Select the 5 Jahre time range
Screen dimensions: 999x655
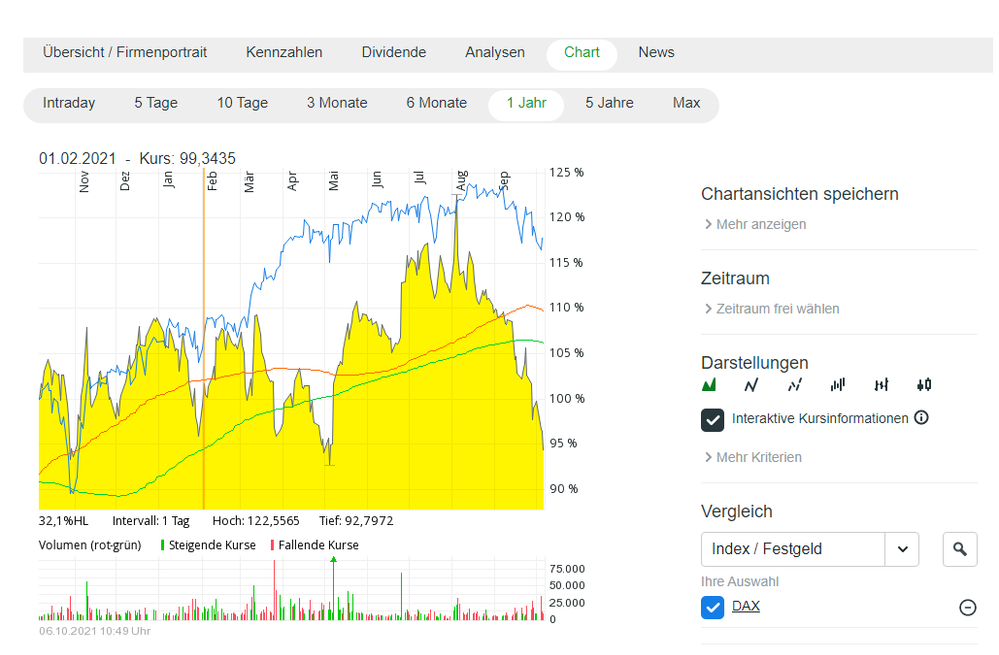pos(609,103)
